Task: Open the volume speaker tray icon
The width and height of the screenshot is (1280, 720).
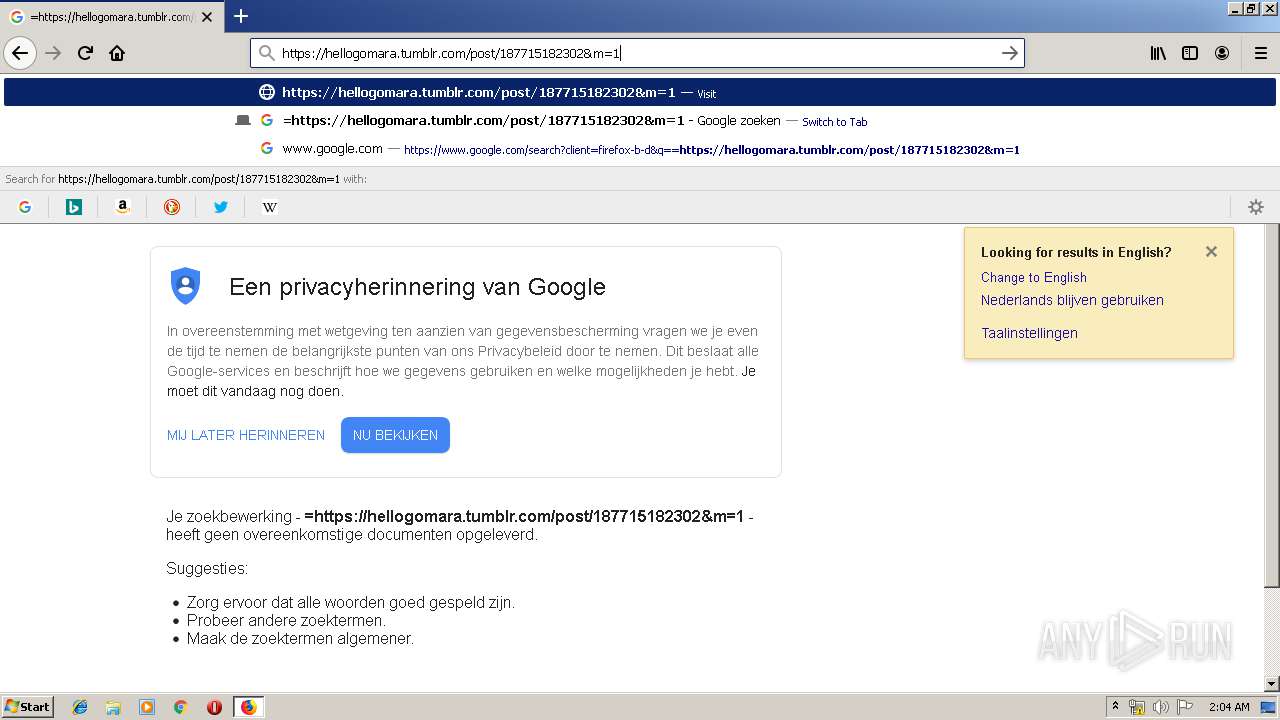Action: 1160,707
